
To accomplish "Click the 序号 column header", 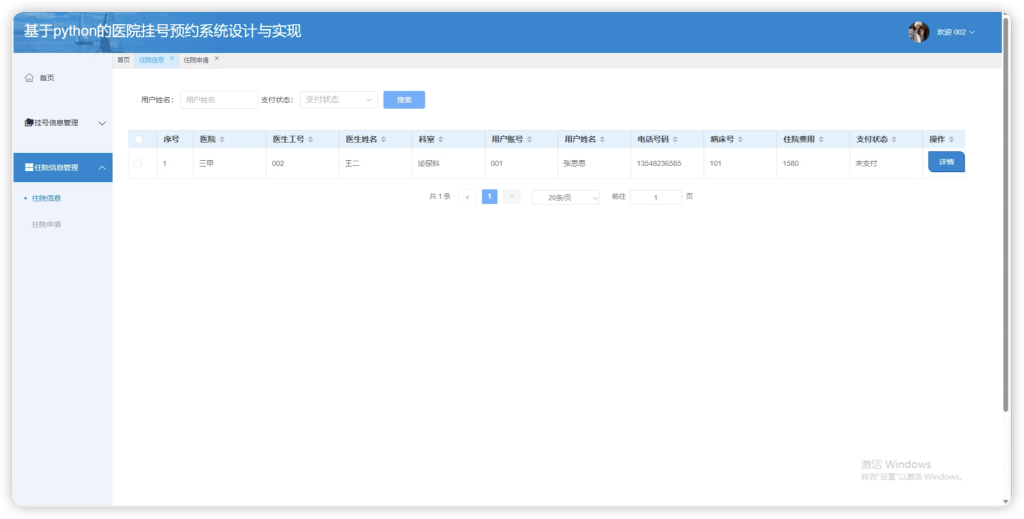I will click(x=171, y=140).
